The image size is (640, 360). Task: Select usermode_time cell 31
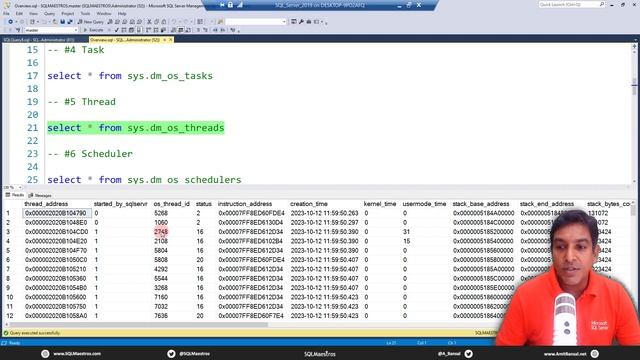pyautogui.click(x=406, y=232)
